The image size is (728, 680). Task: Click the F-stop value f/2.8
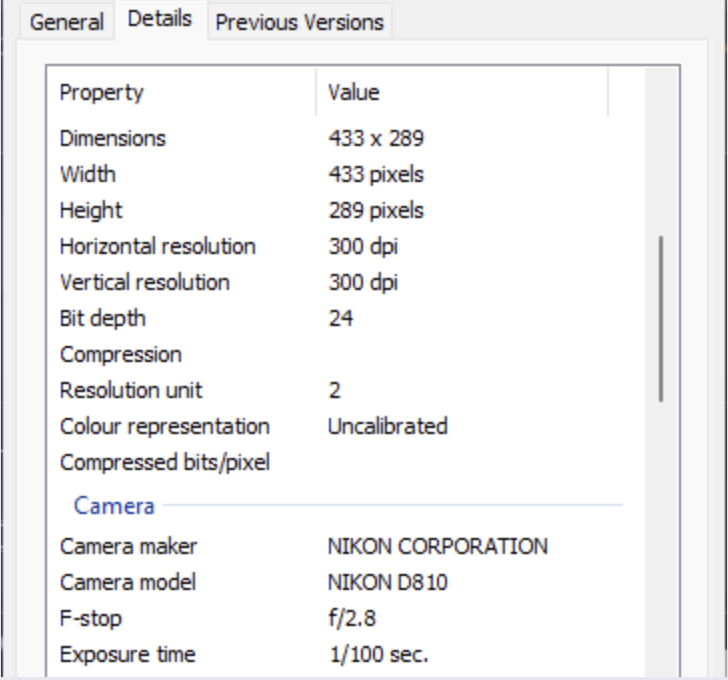352,618
